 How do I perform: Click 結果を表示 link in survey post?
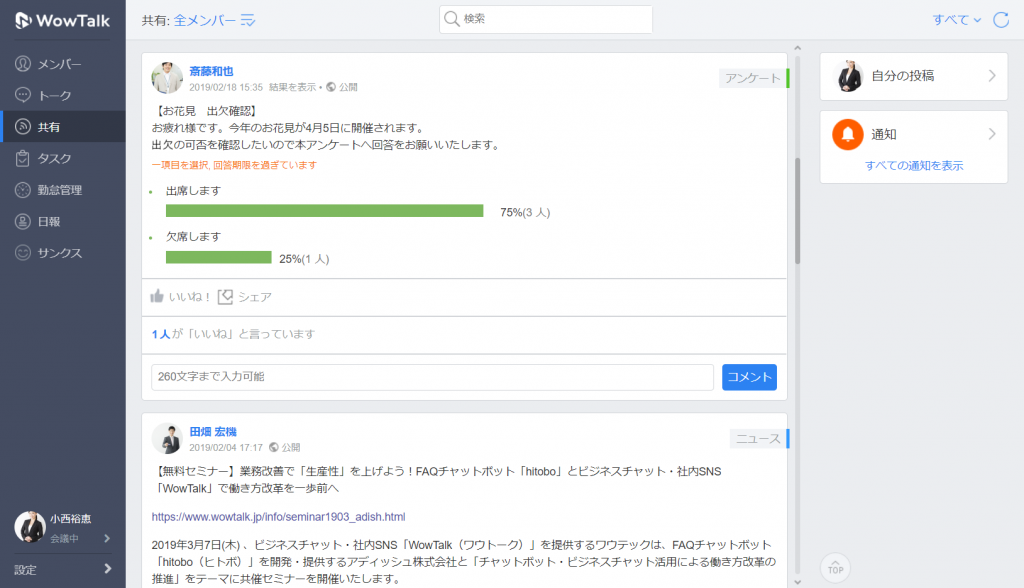293,87
